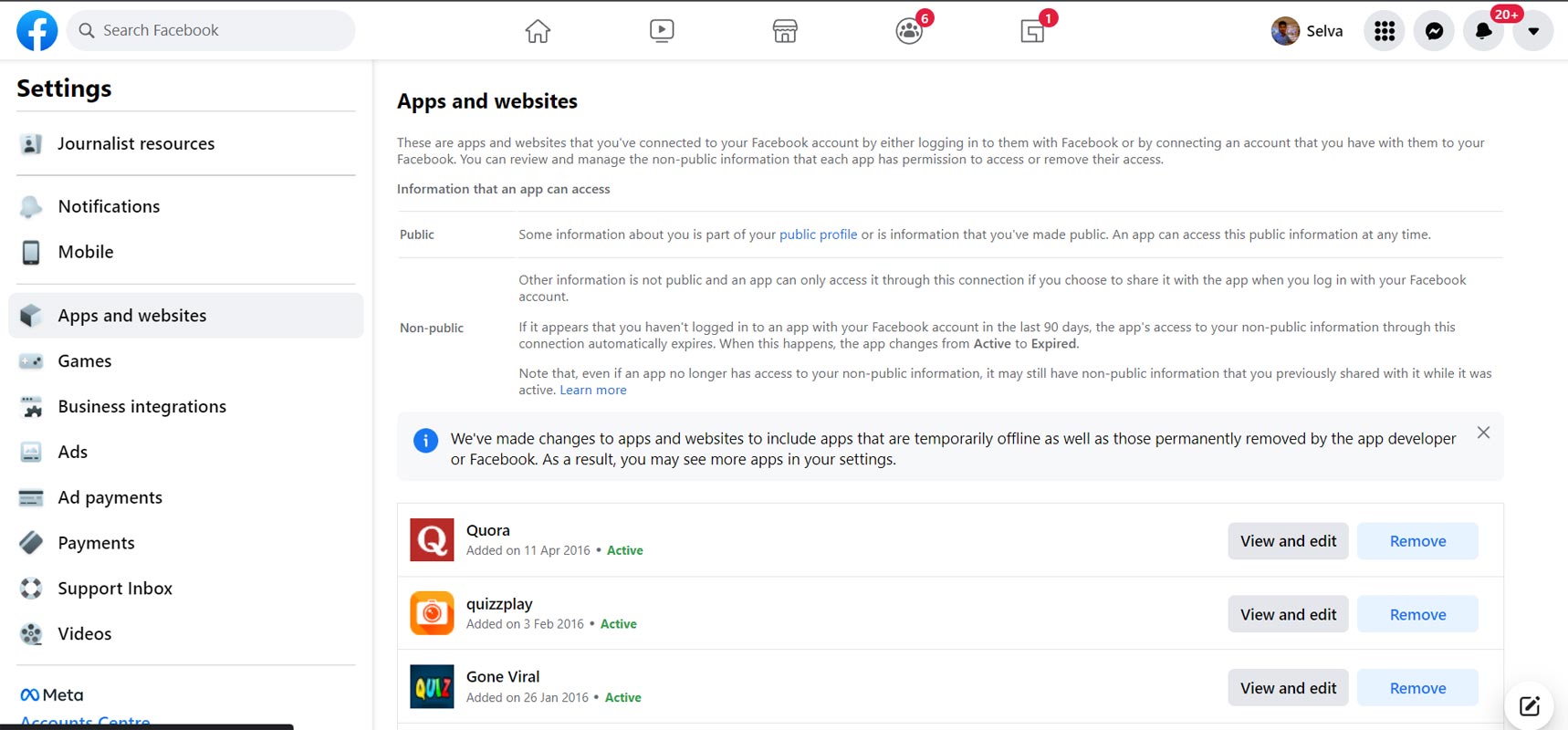Image resolution: width=1568 pixels, height=730 pixels.
Task: Click the quizzplay app name
Action: point(499,604)
